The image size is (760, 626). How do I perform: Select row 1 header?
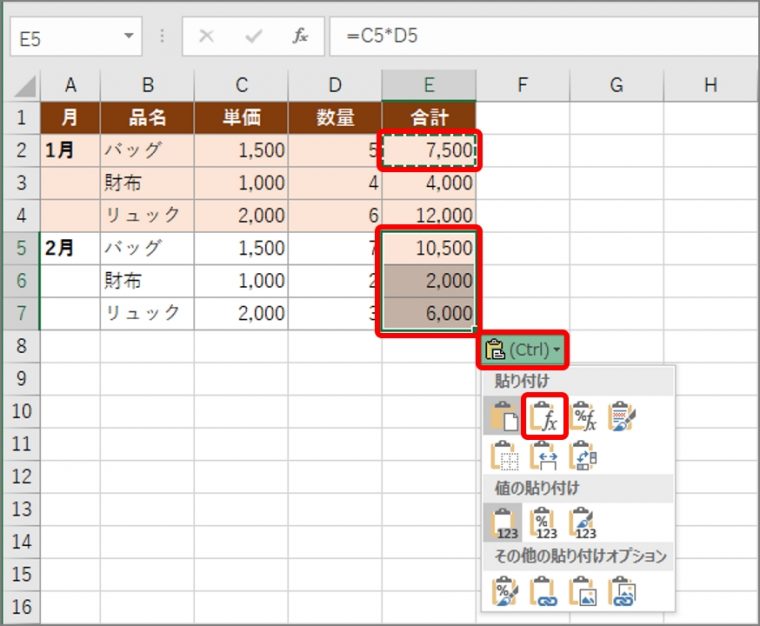(x=22, y=118)
